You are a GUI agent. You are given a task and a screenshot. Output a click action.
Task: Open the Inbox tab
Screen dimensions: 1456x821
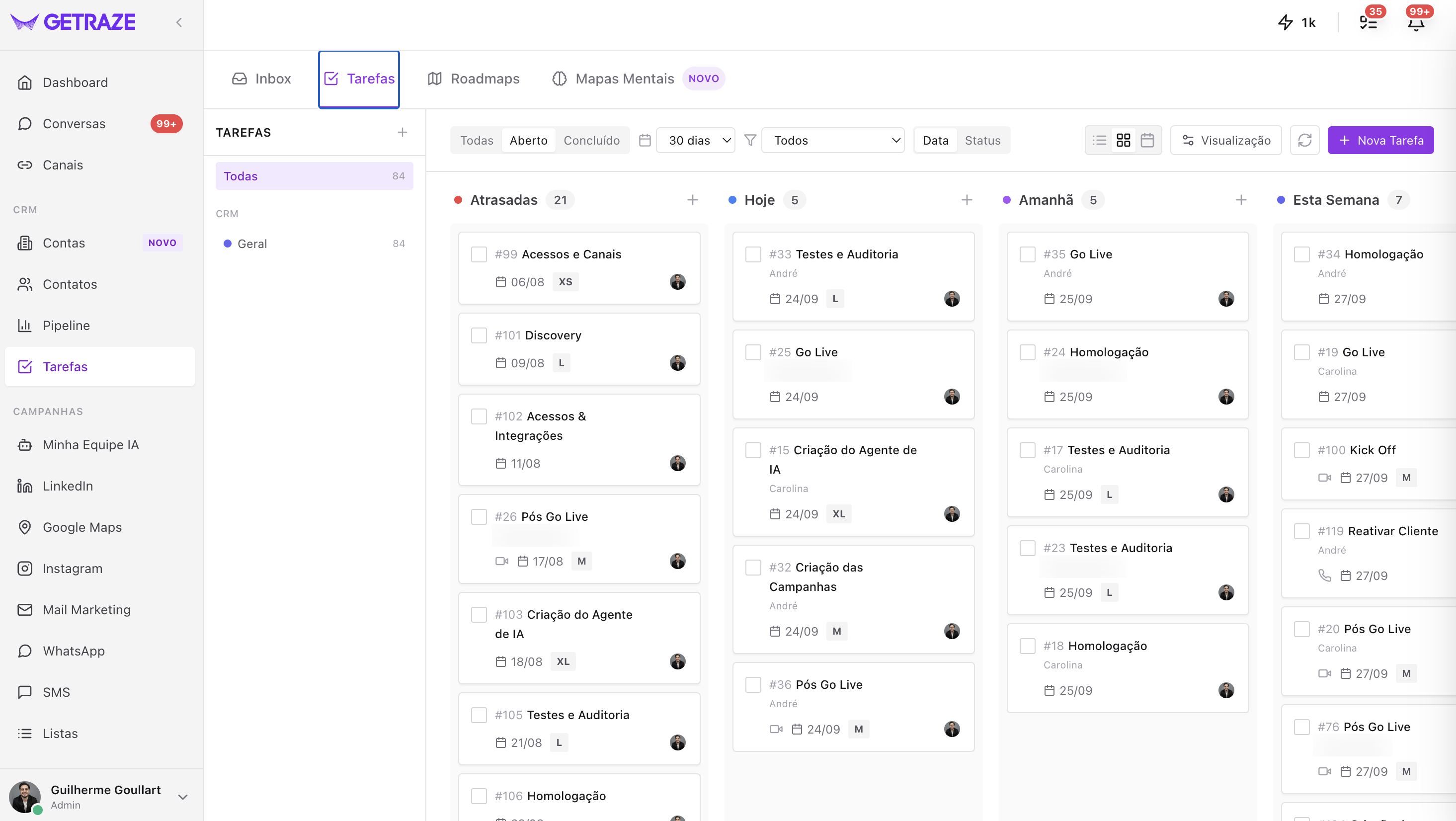point(262,79)
